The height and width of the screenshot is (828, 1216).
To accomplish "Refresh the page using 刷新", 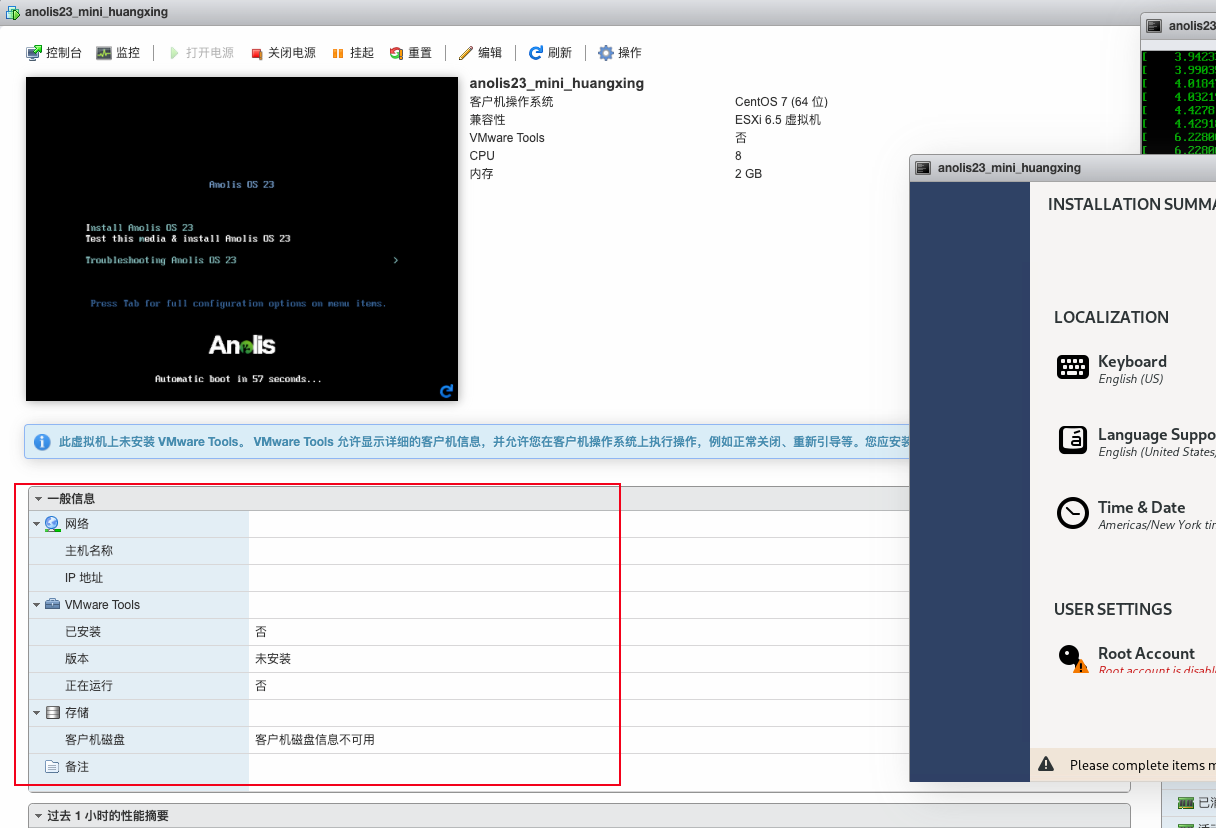I will [x=550, y=53].
